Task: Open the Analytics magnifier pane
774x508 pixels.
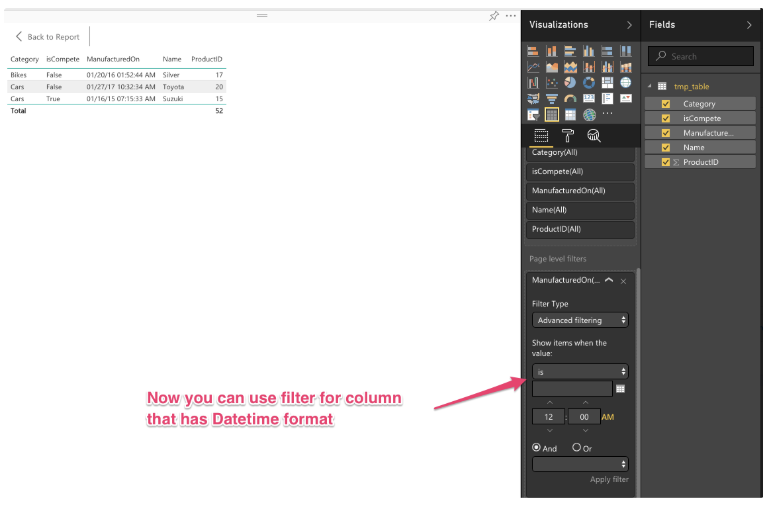Action: [x=593, y=136]
